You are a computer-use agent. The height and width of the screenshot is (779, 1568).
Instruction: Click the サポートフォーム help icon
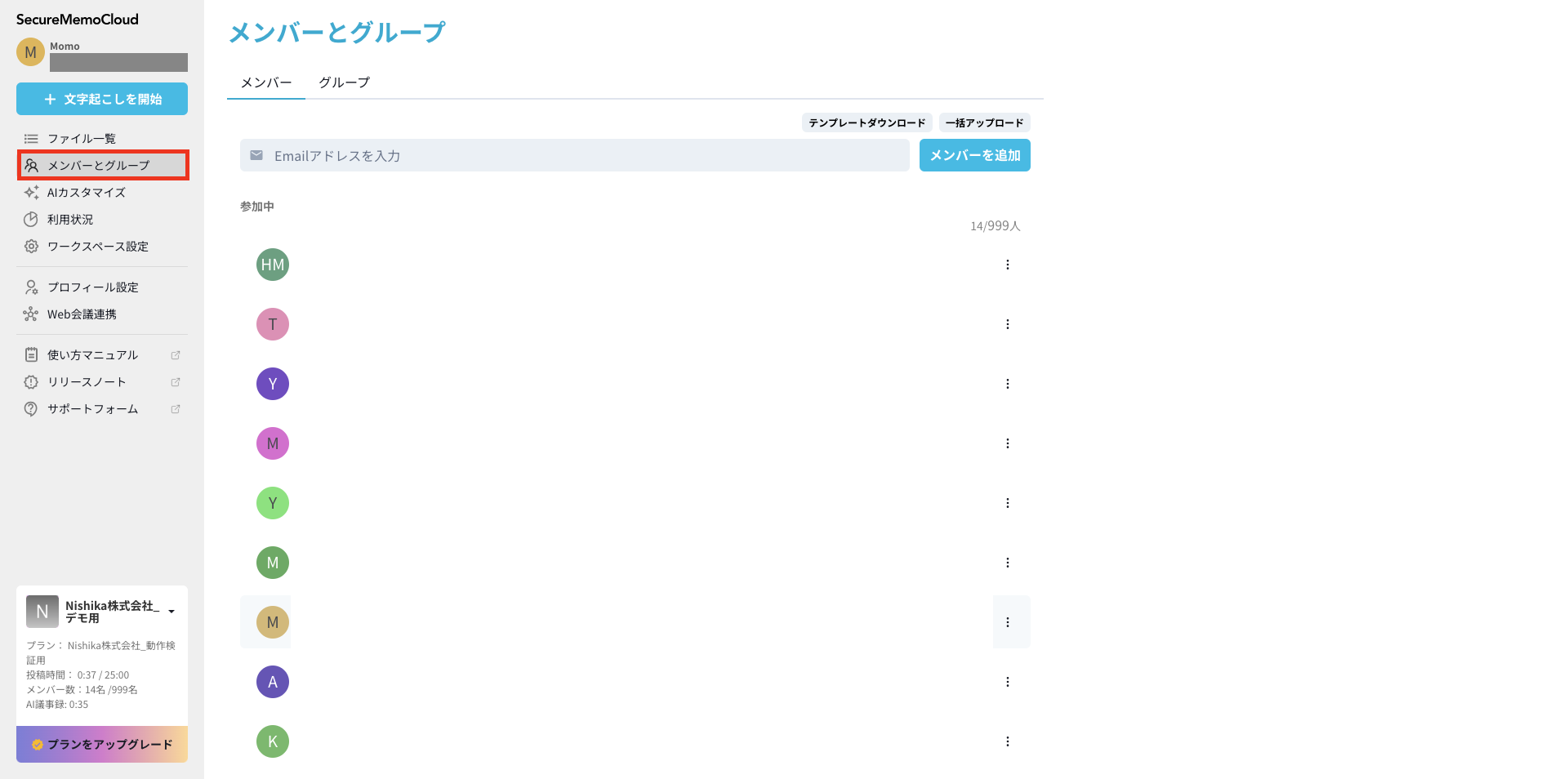click(31, 409)
